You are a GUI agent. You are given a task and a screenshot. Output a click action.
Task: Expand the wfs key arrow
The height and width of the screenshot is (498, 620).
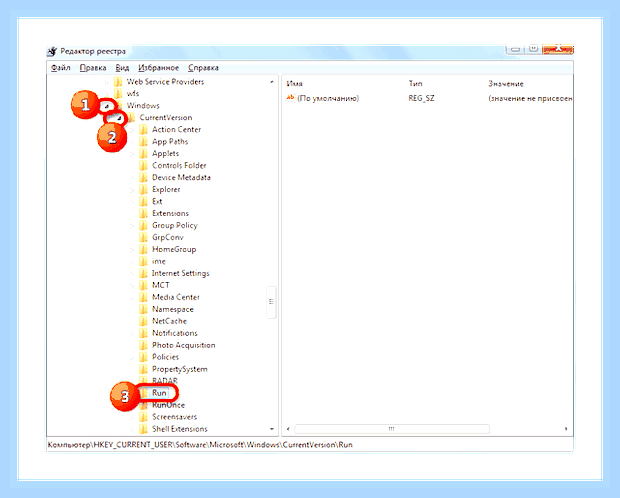(x=106, y=94)
